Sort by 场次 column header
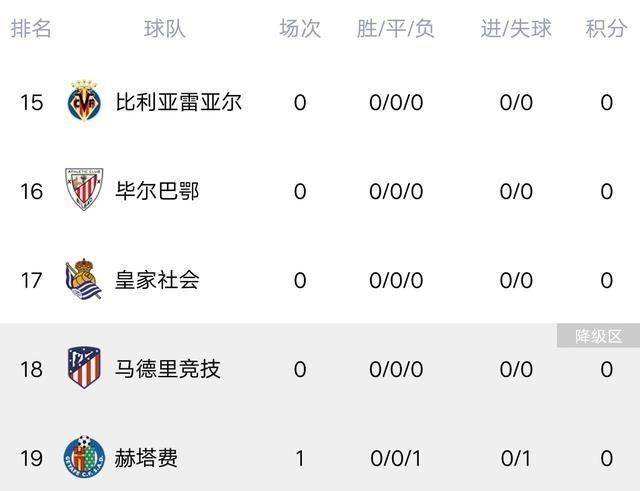This screenshot has width=640, height=491. 300,29
